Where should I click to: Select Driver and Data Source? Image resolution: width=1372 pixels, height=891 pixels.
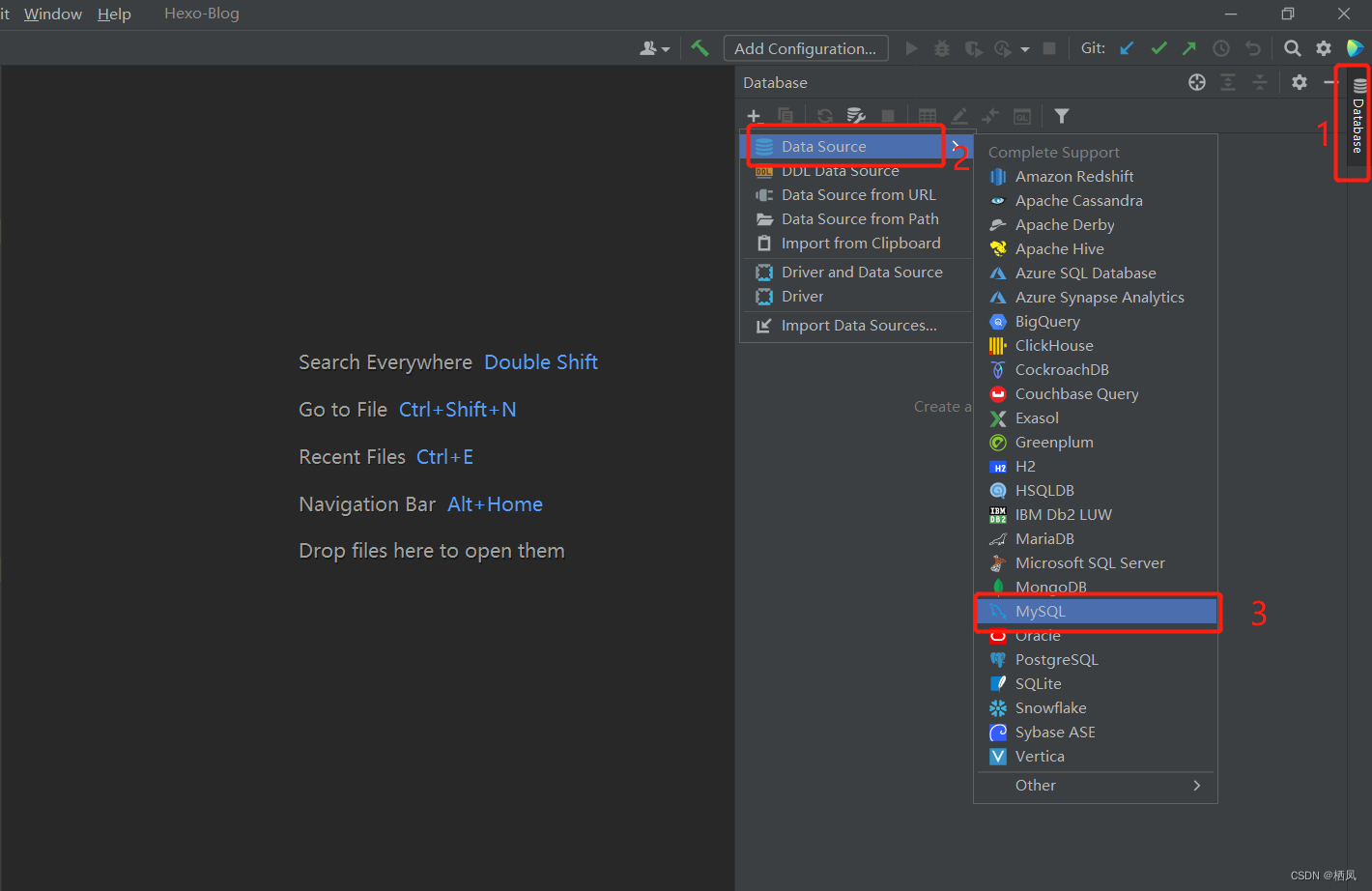[856, 272]
